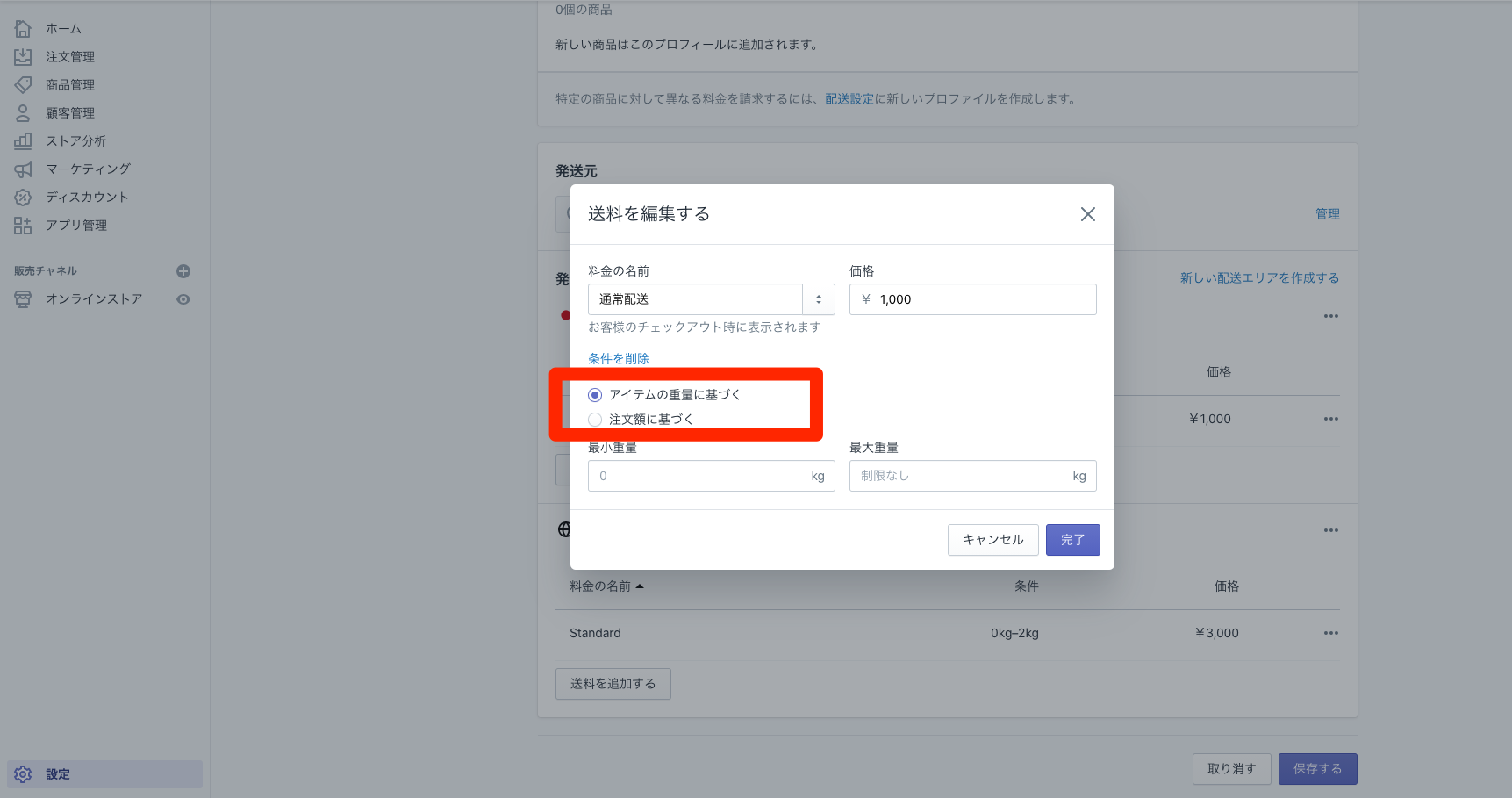Close the edit shipping rate dialog
The image size is (1512, 798).
pyautogui.click(x=1087, y=214)
